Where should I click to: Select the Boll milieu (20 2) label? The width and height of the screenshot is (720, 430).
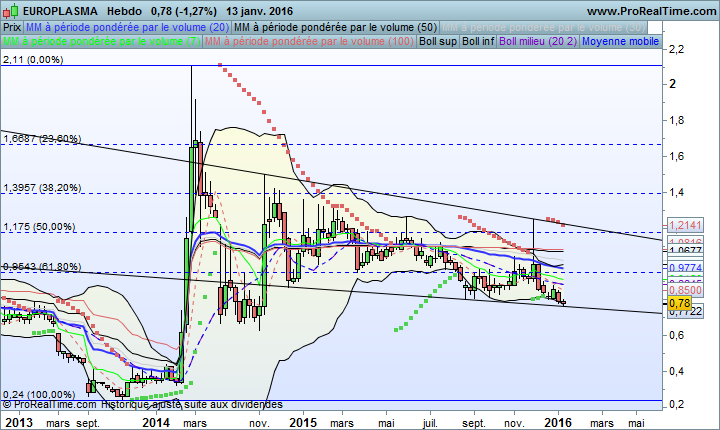point(538,41)
